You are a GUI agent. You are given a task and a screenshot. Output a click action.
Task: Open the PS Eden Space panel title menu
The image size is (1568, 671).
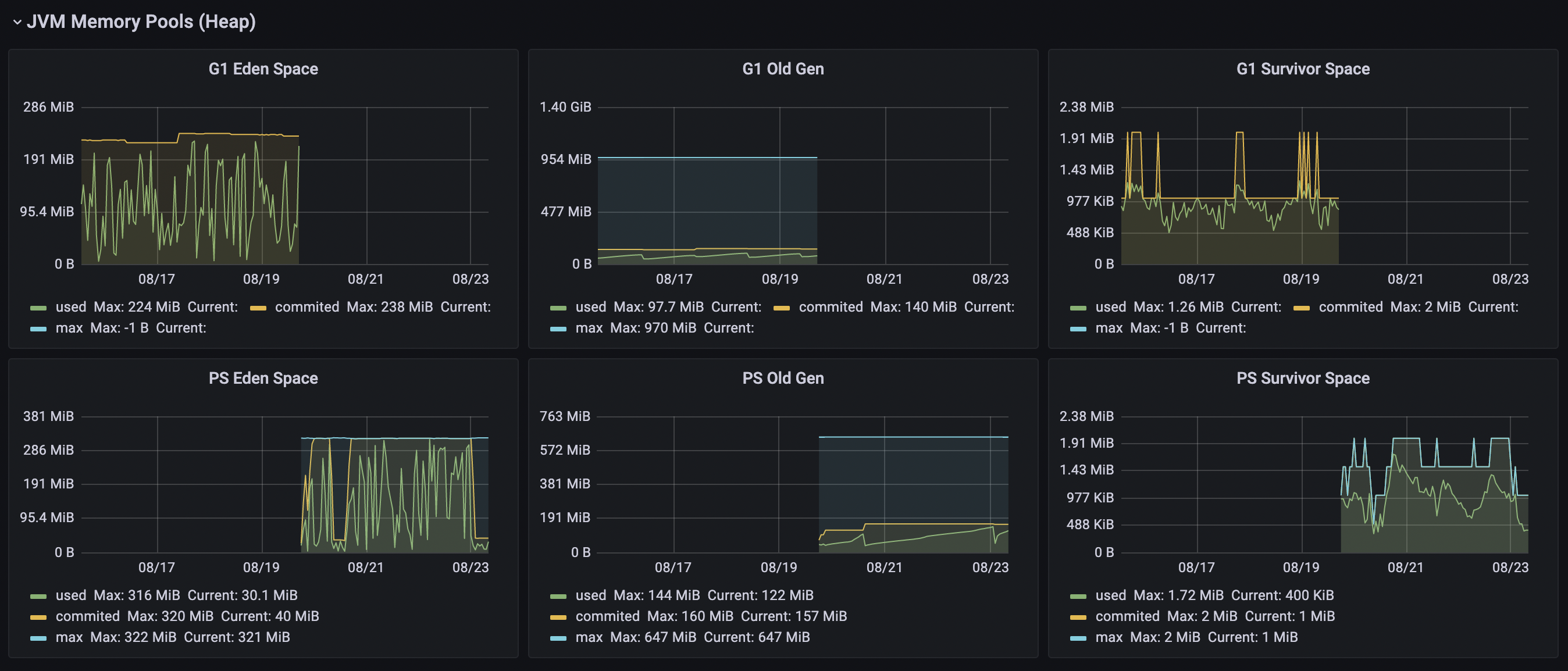(x=263, y=378)
